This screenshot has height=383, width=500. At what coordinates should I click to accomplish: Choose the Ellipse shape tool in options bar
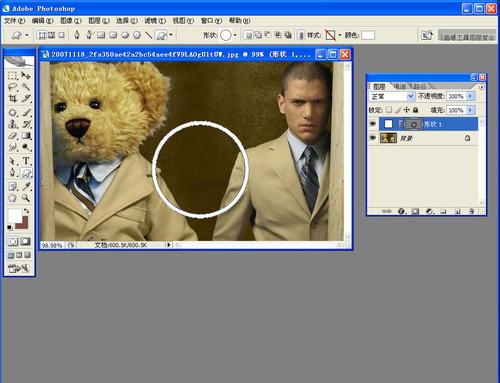tap(125, 35)
